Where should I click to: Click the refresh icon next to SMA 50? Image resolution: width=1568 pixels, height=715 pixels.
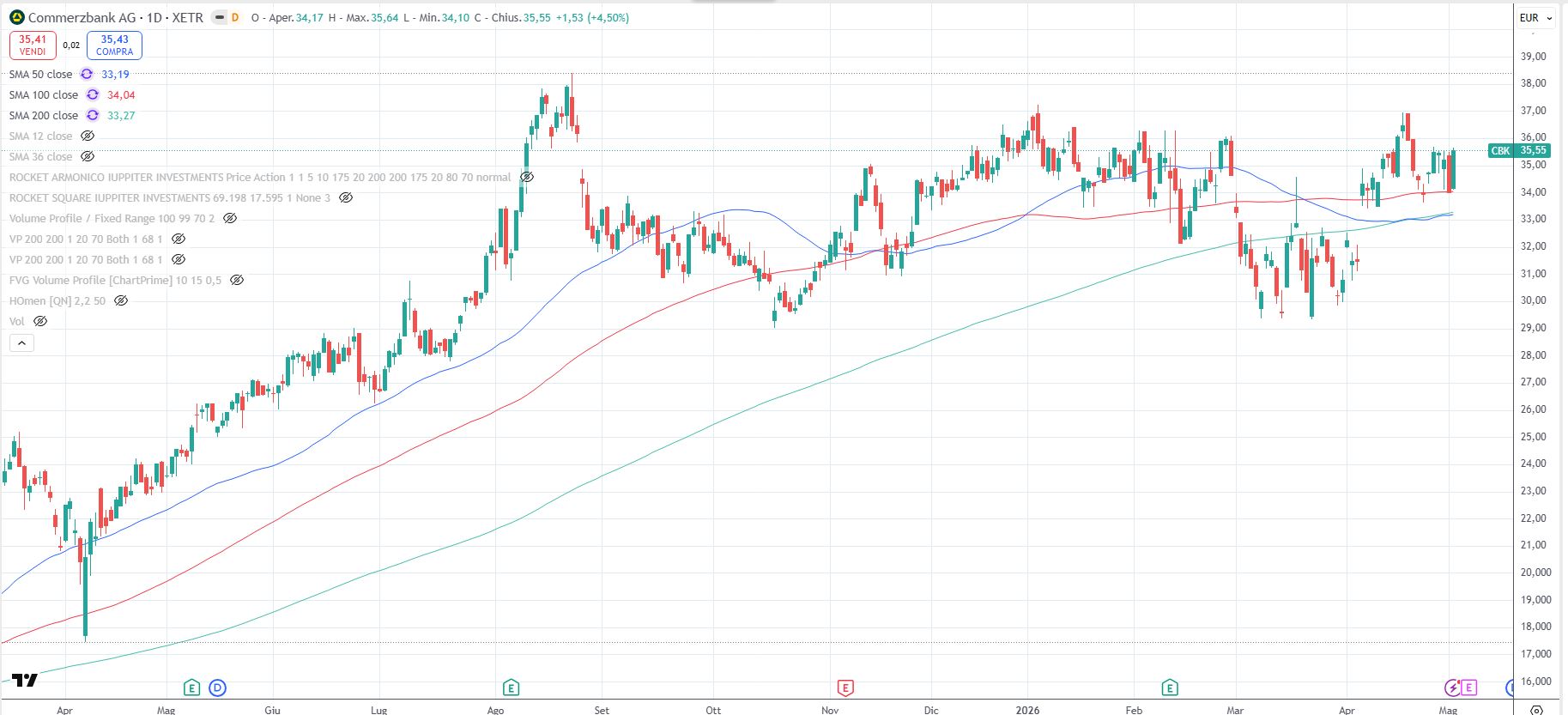click(x=87, y=75)
